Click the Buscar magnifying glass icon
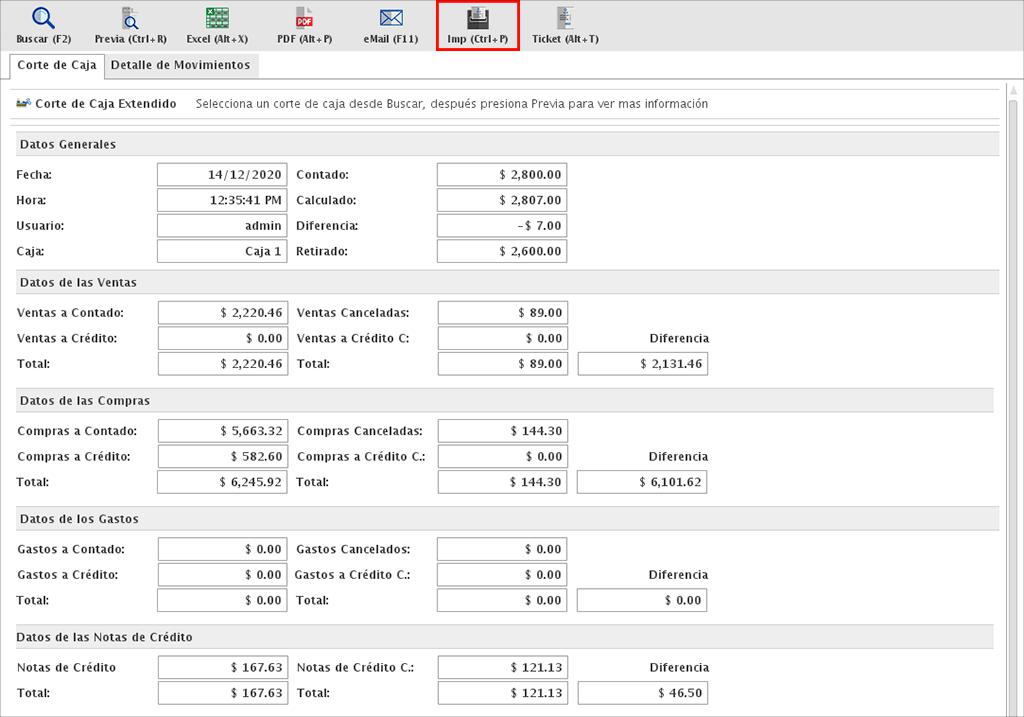This screenshot has height=717, width=1024. tap(43, 19)
